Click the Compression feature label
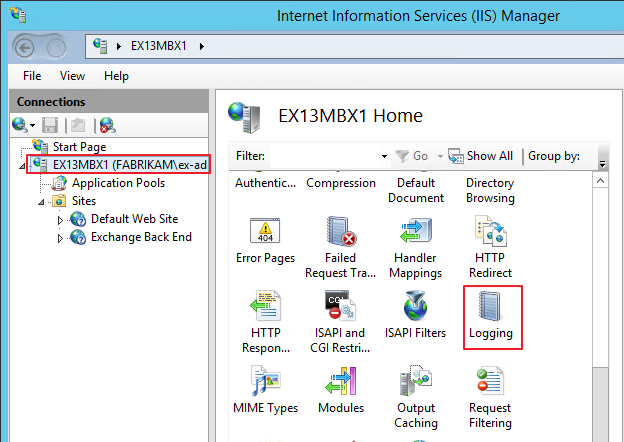Screen dimensions: 624x442 [341, 183]
